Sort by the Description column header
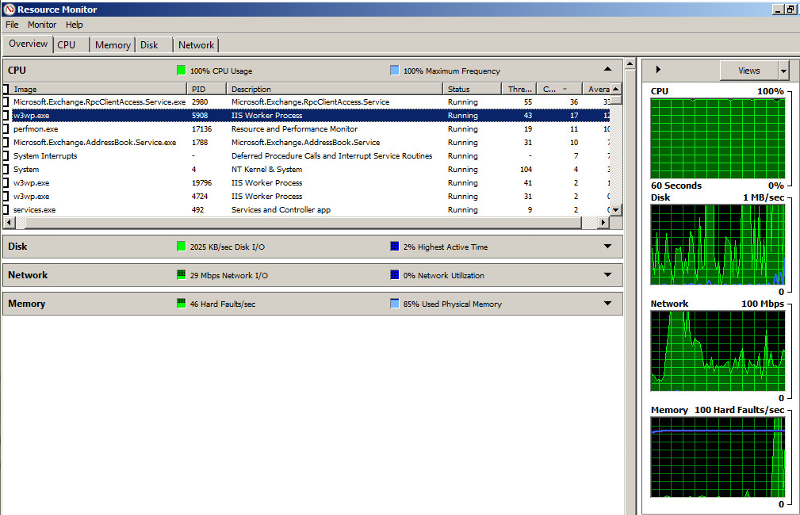 [335, 89]
